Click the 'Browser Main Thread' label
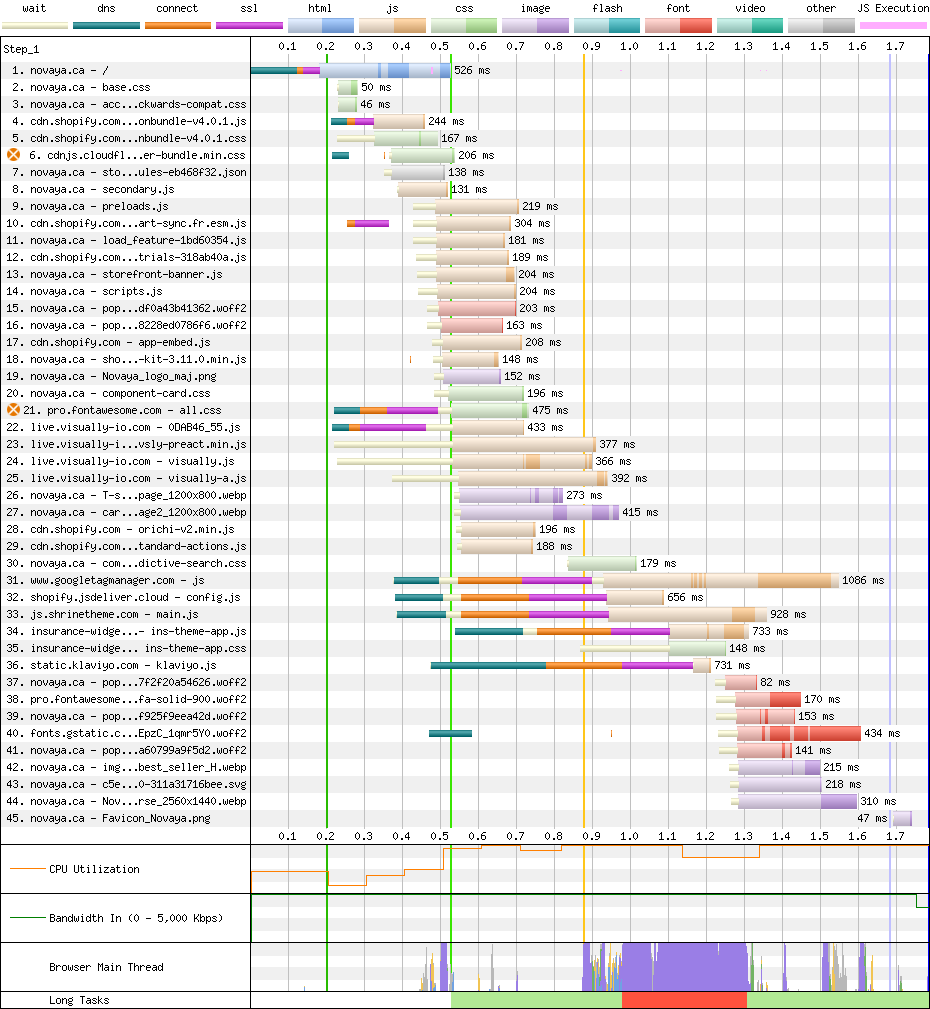This screenshot has height=1009, width=930. [106, 967]
